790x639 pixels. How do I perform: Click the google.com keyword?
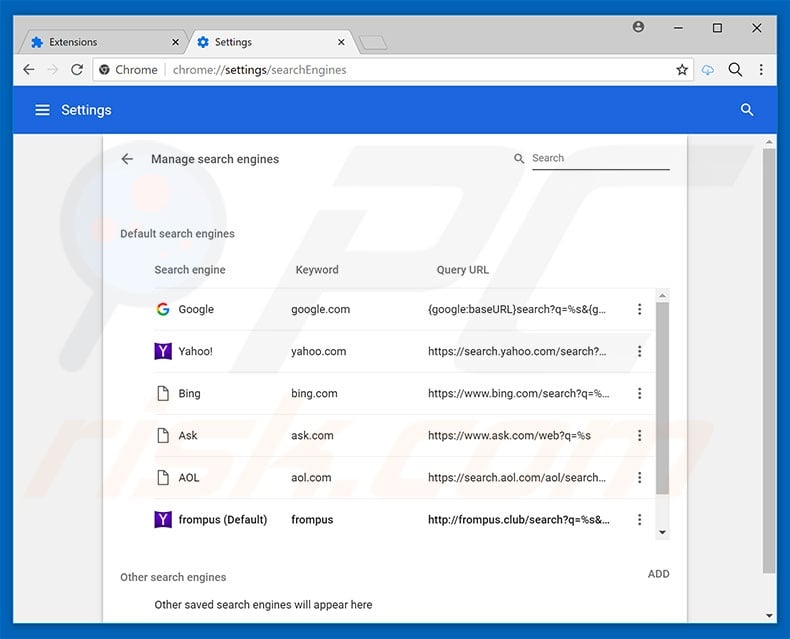(x=320, y=309)
